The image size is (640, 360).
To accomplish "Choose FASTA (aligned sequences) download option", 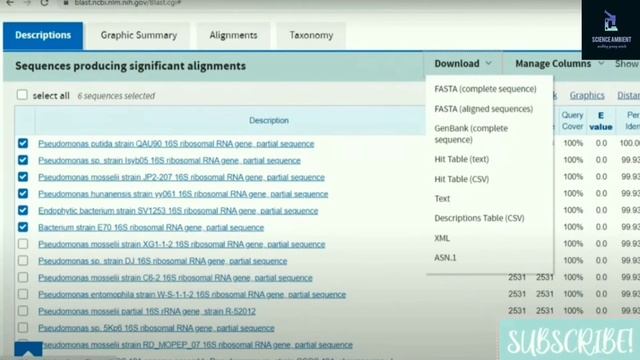I will 484,109.
